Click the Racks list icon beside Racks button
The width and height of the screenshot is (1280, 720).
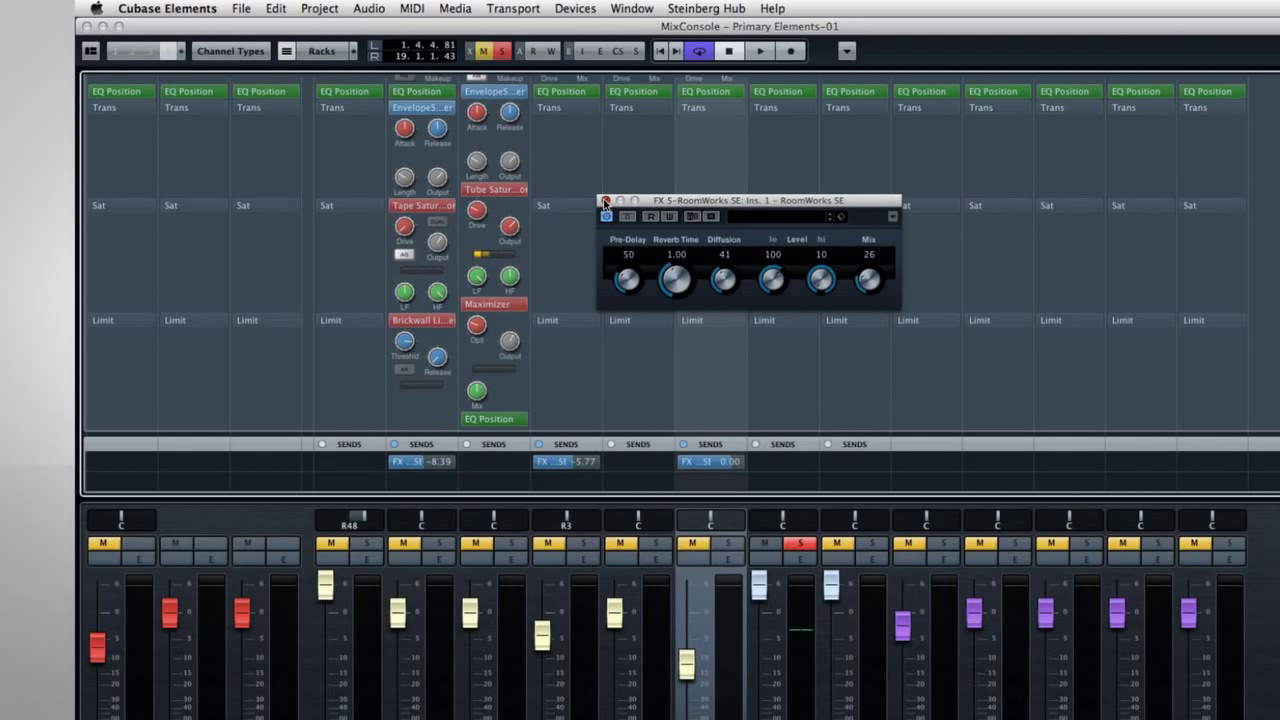tap(287, 51)
